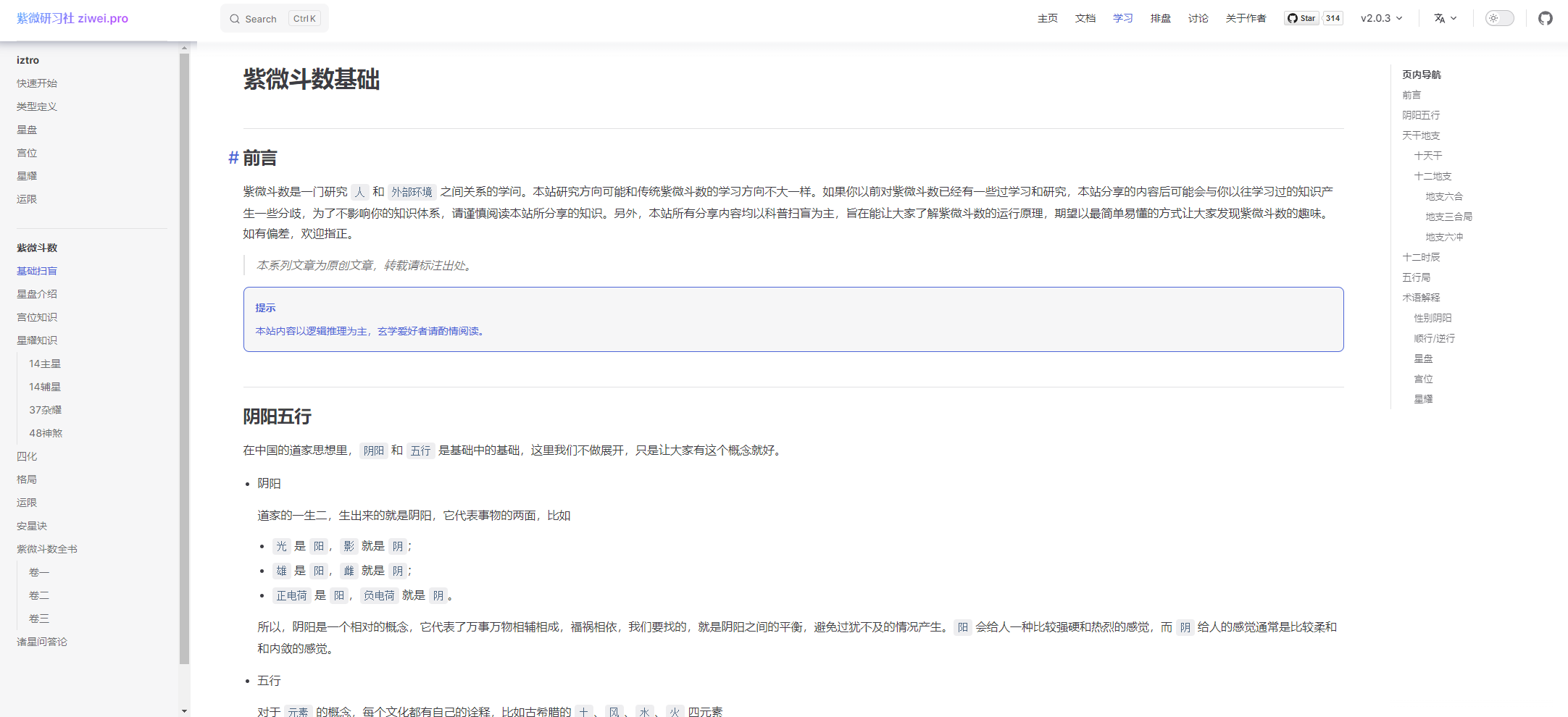Image resolution: width=1568 pixels, height=717 pixels.
Task: Click the sun icon on the theme switch
Action: [1495, 18]
